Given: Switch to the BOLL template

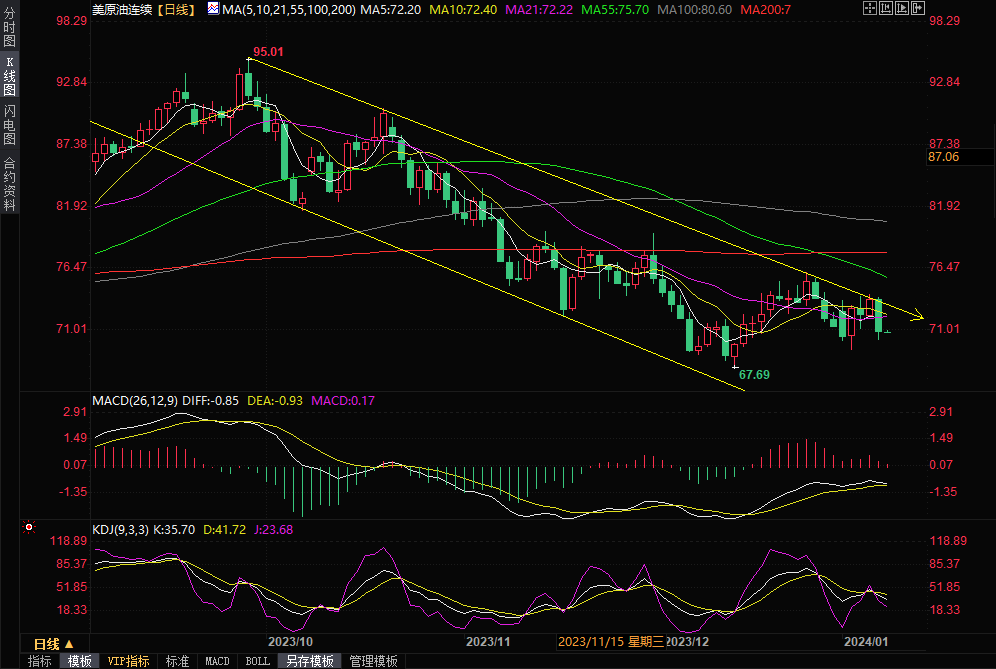Looking at the screenshot, I should point(257,661).
